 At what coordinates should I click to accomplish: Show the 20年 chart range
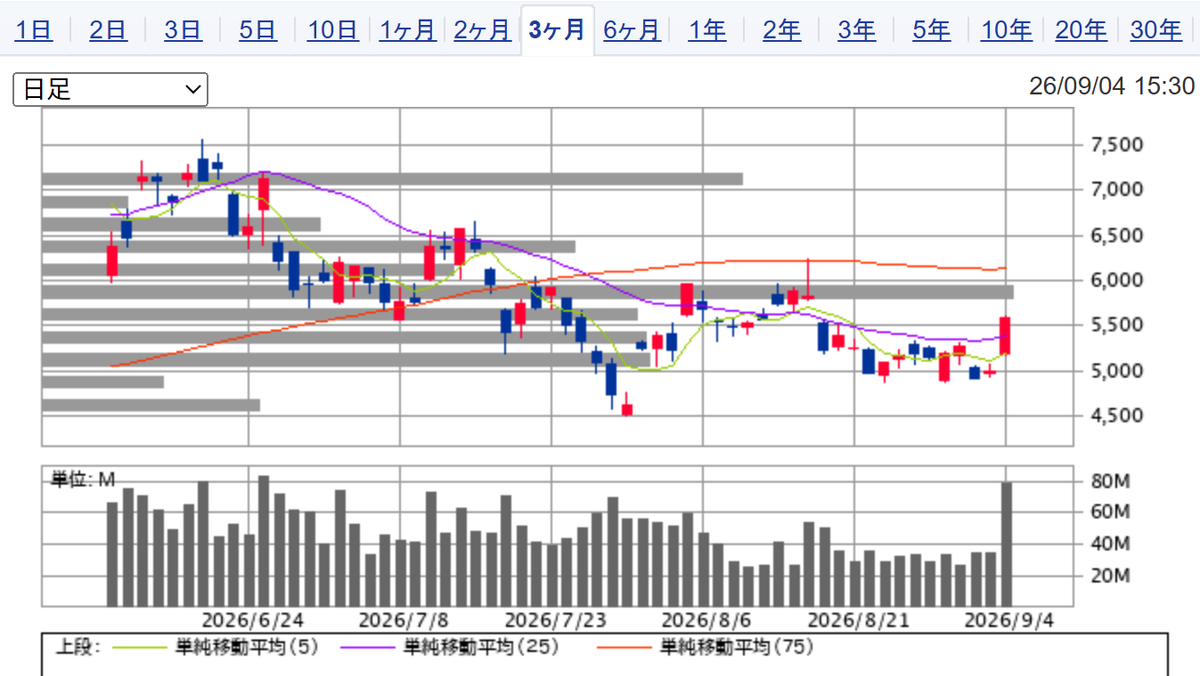1081,30
